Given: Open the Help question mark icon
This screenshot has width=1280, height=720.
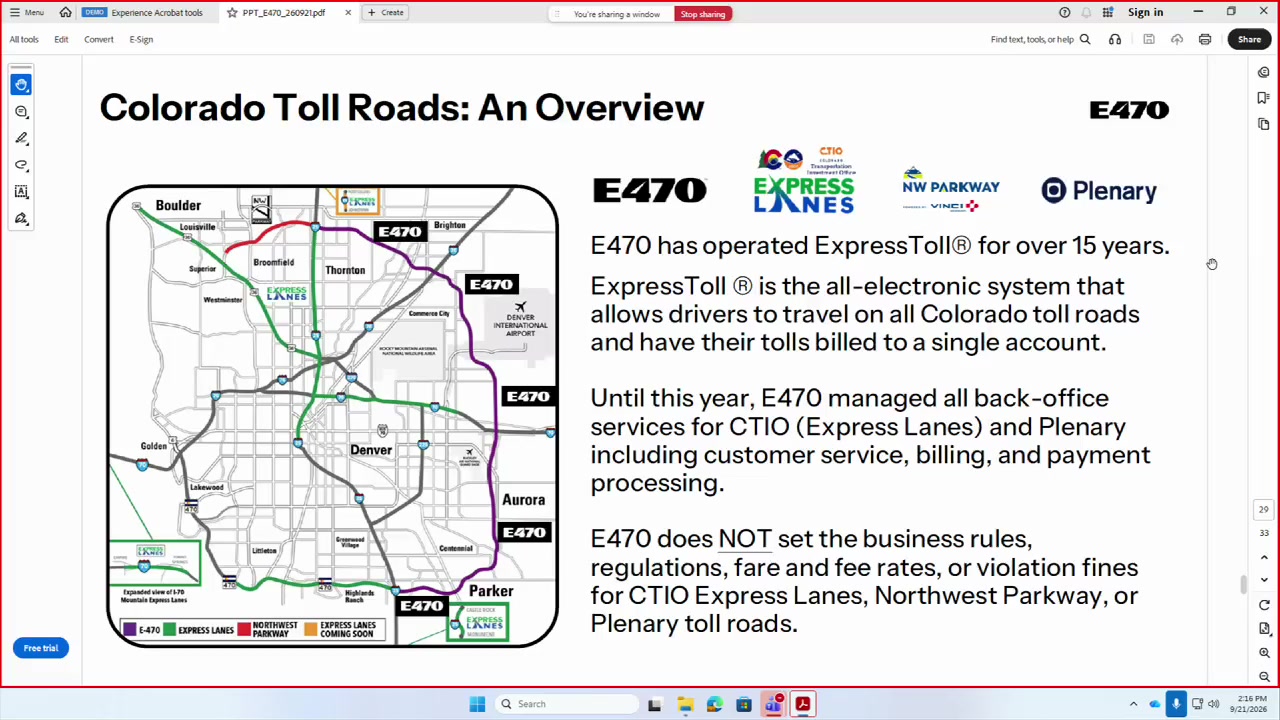Looking at the screenshot, I should click(1065, 12).
